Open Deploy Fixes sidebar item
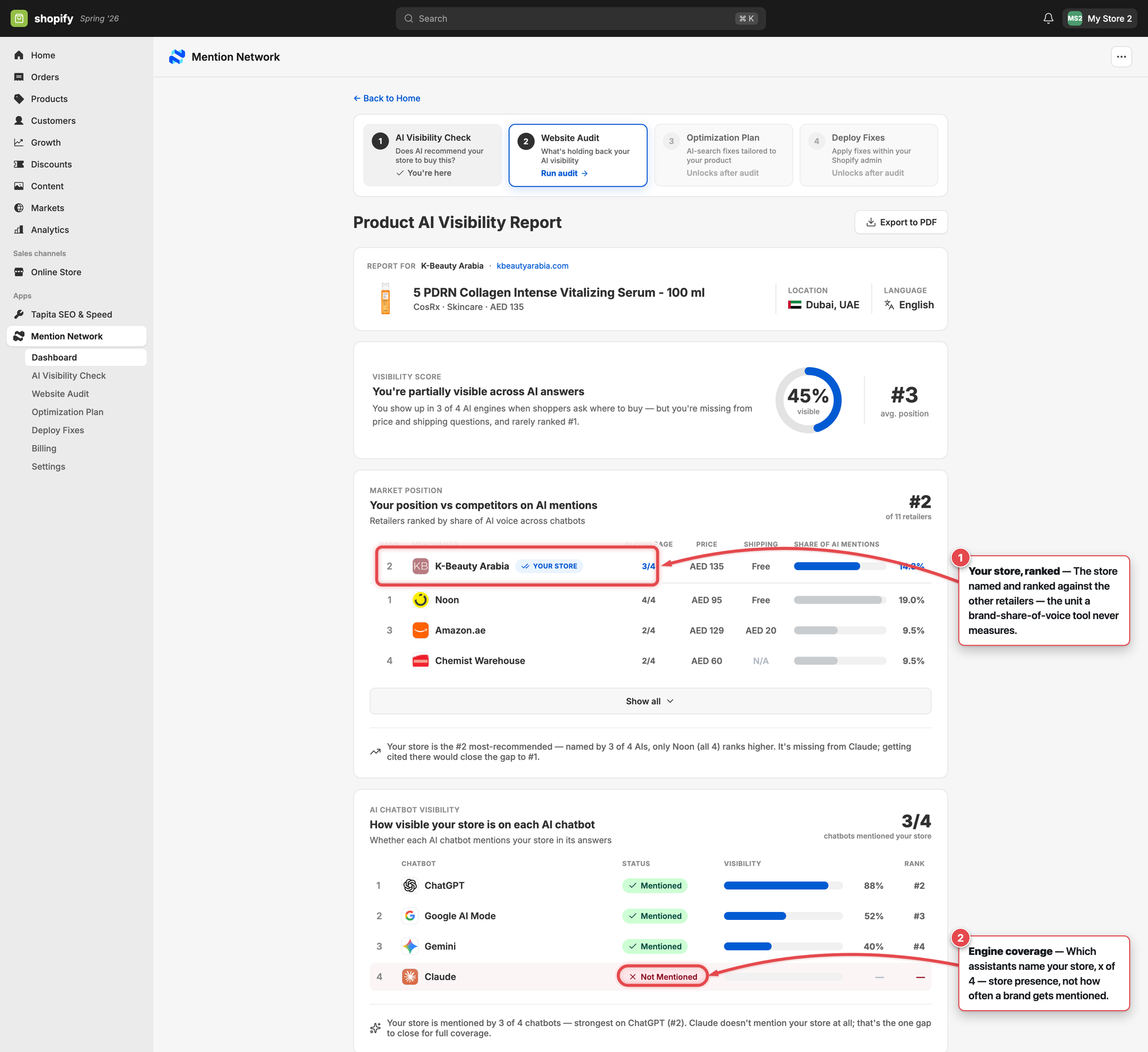The image size is (1148, 1052). point(57,430)
